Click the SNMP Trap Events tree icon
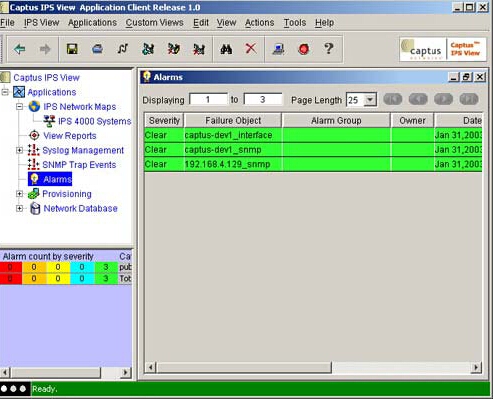This screenshot has height=399, width=493. [x=33, y=164]
